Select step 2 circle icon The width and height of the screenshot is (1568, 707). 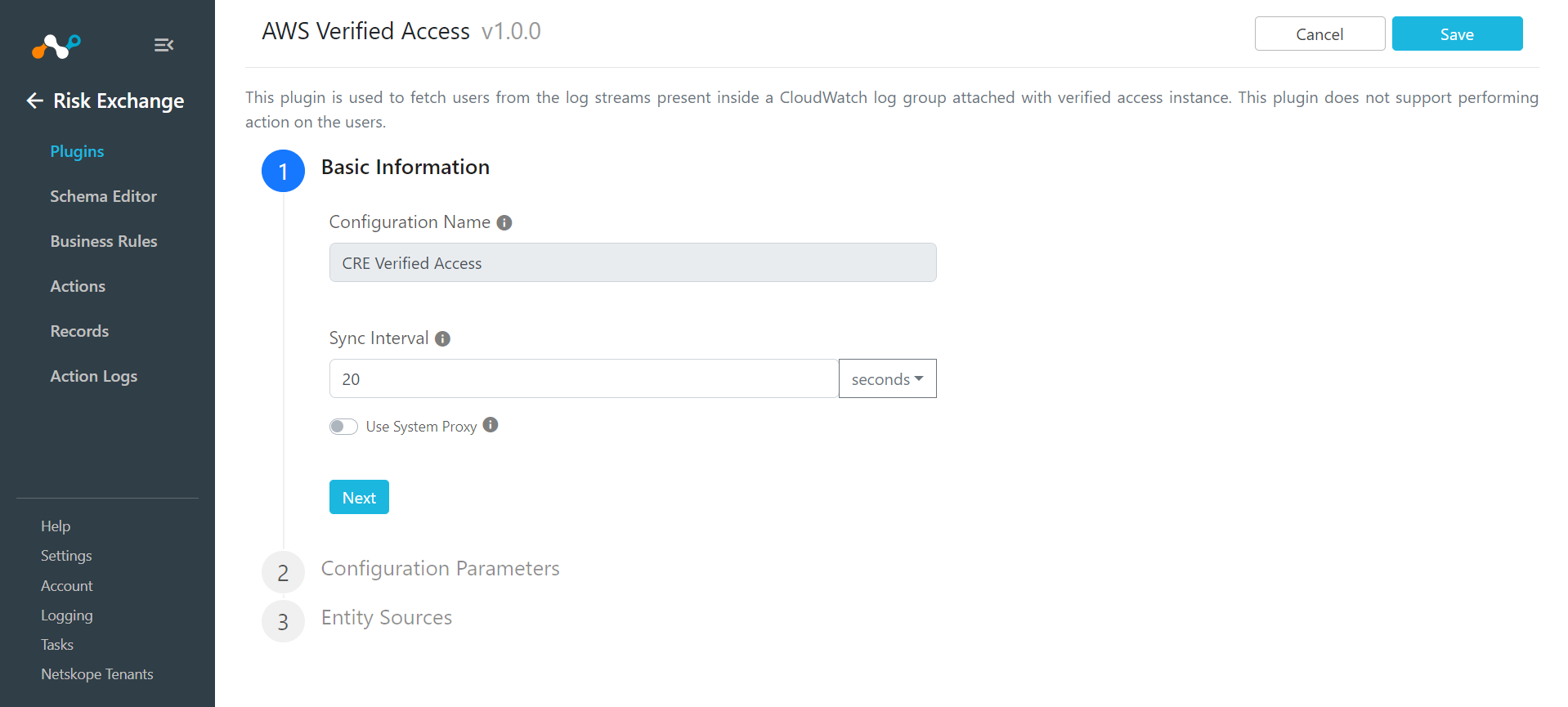(x=283, y=572)
